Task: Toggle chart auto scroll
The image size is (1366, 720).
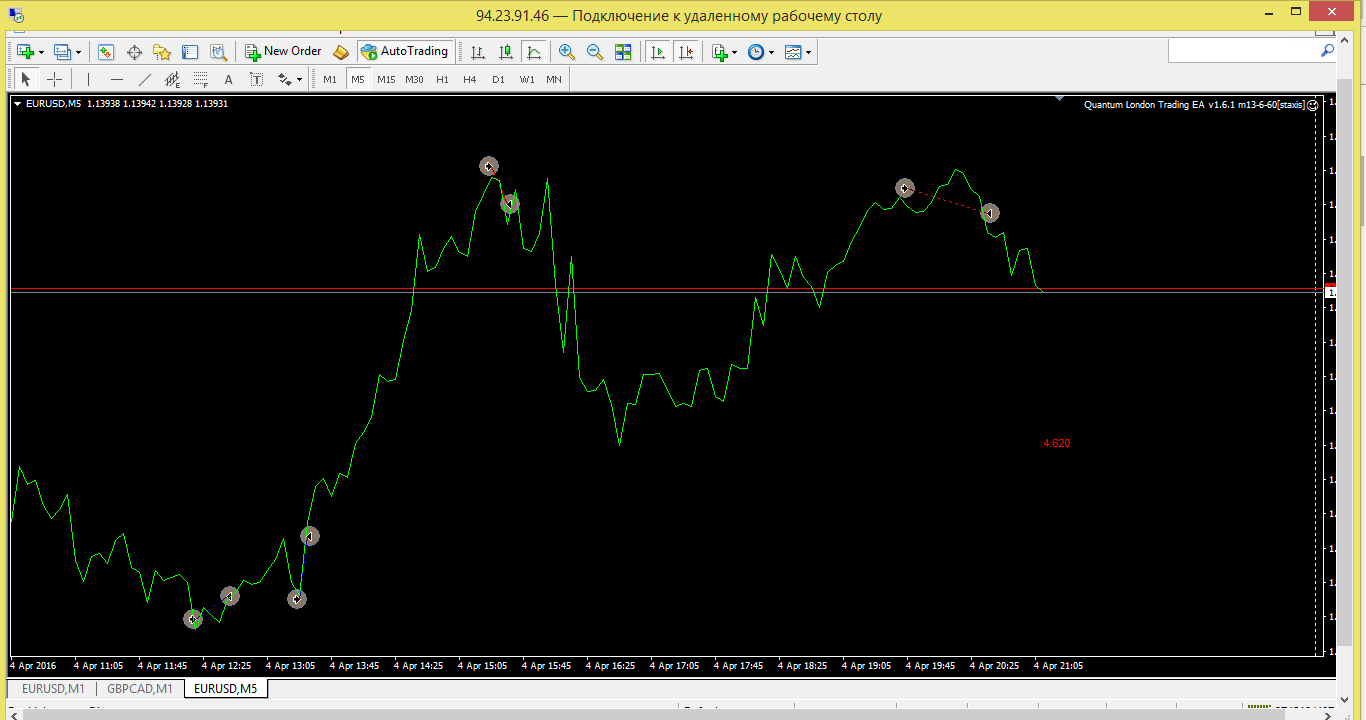Action: [658, 52]
